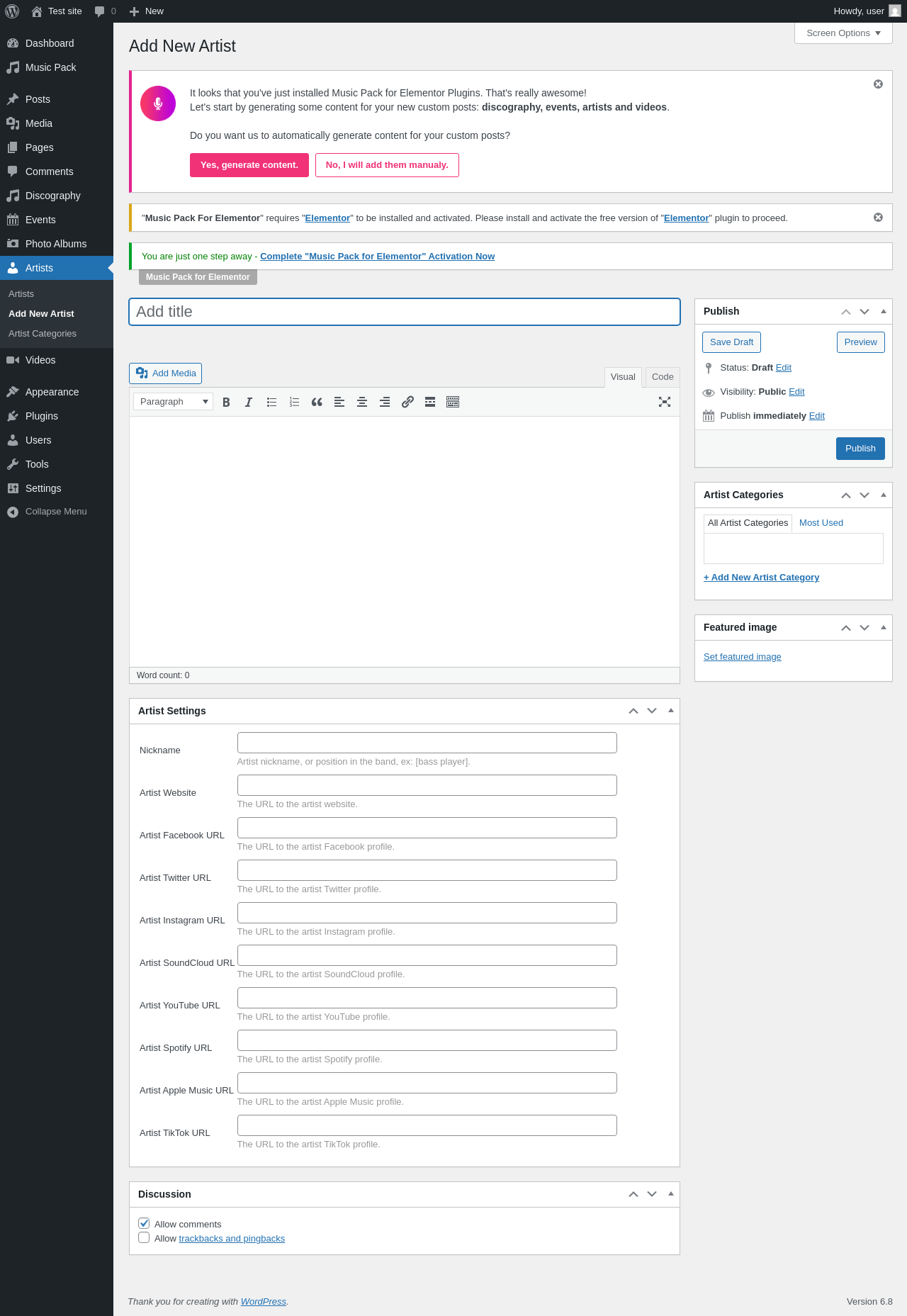This screenshot has height=1316, width=907.
Task: Open the Paragraph format dropdown
Action: [173, 402]
